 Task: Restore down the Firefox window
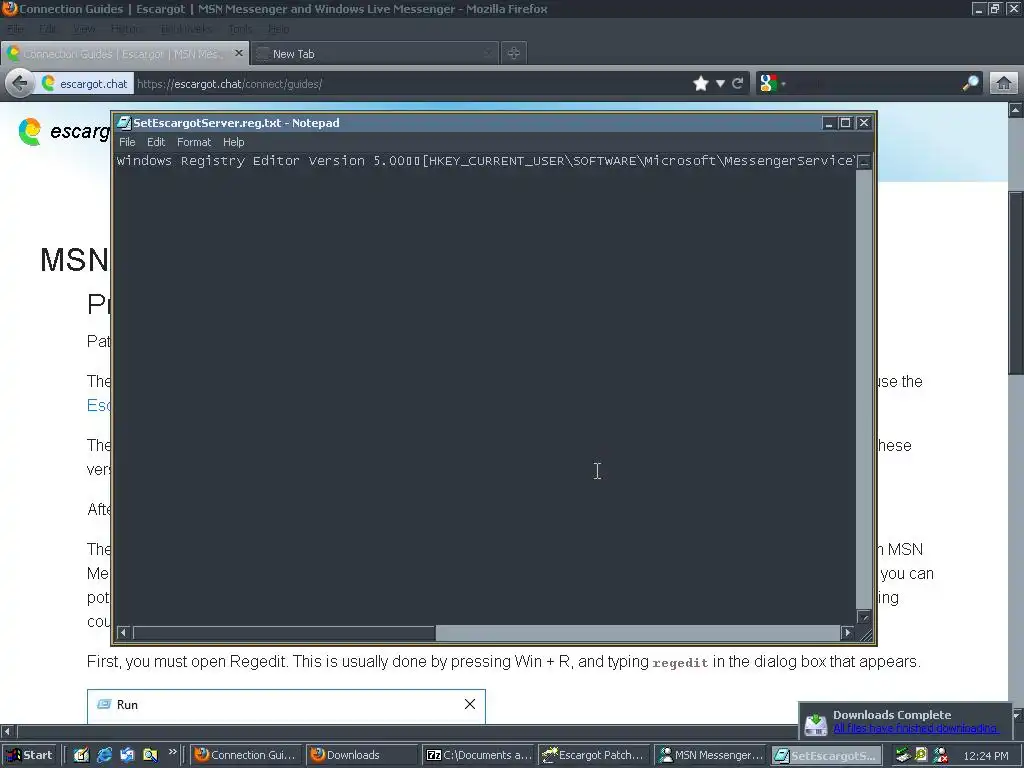995,9
